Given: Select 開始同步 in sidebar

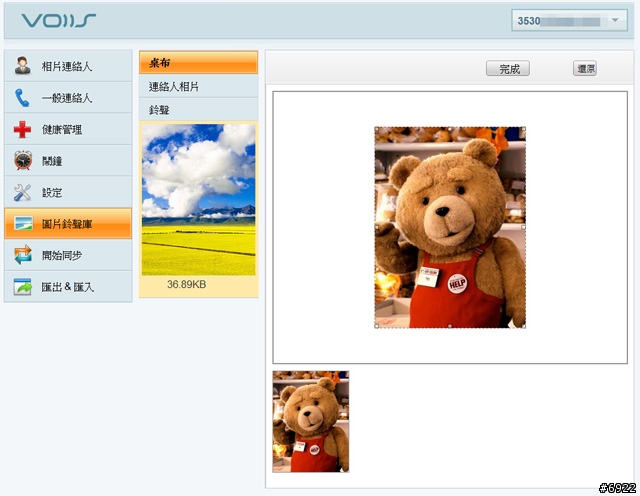Looking at the screenshot, I should [68, 255].
